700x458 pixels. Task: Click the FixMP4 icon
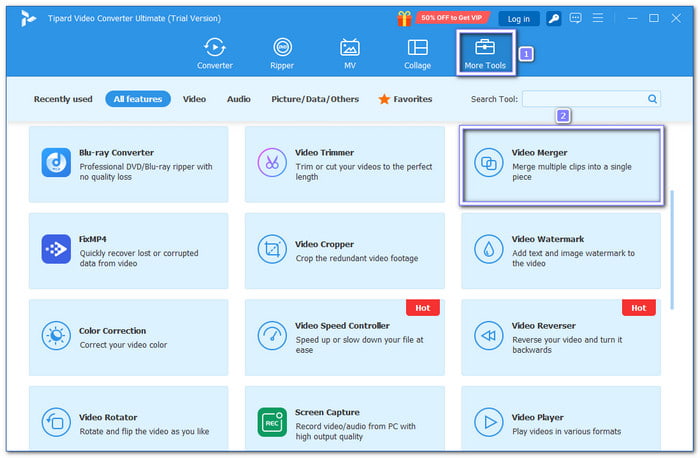point(56,249)
